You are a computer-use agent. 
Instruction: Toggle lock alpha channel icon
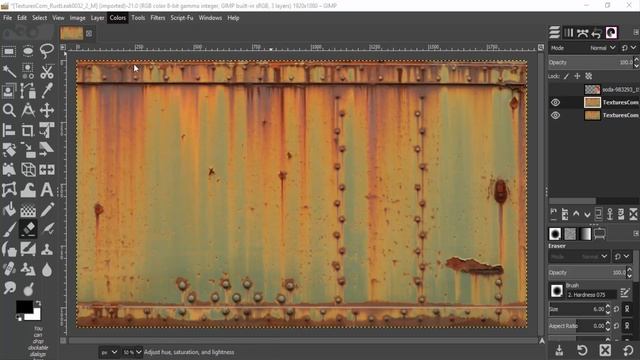click(x=589, y=76)
